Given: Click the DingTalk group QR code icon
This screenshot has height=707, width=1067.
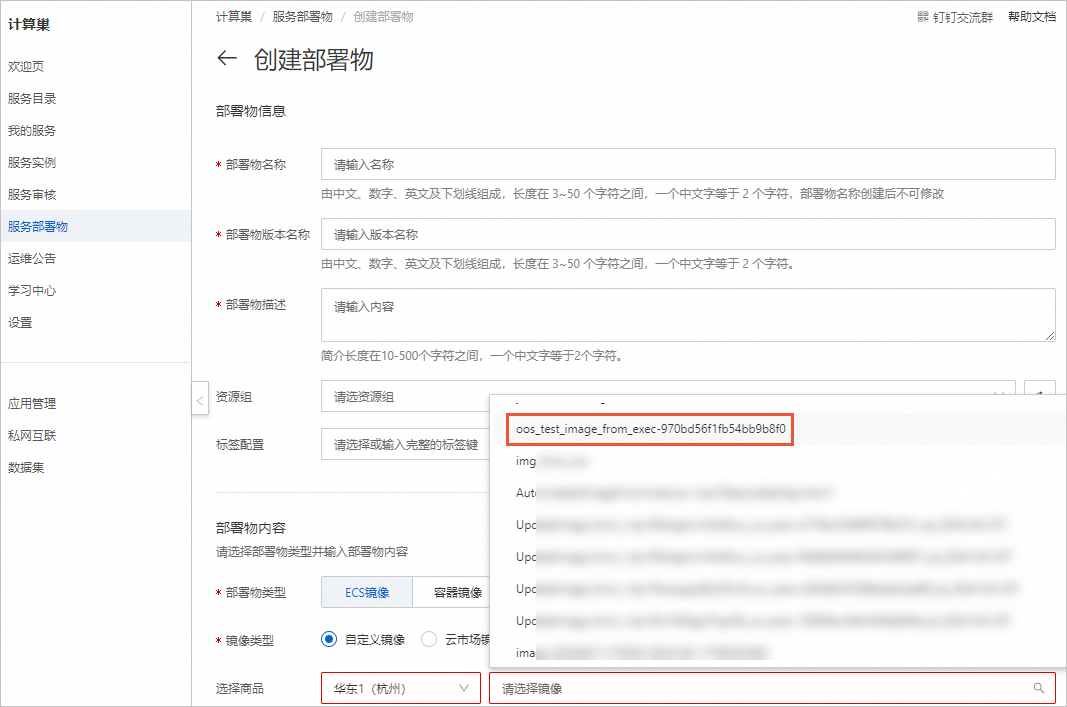Looking at the screenshot, I should click(x=923, y=17).
